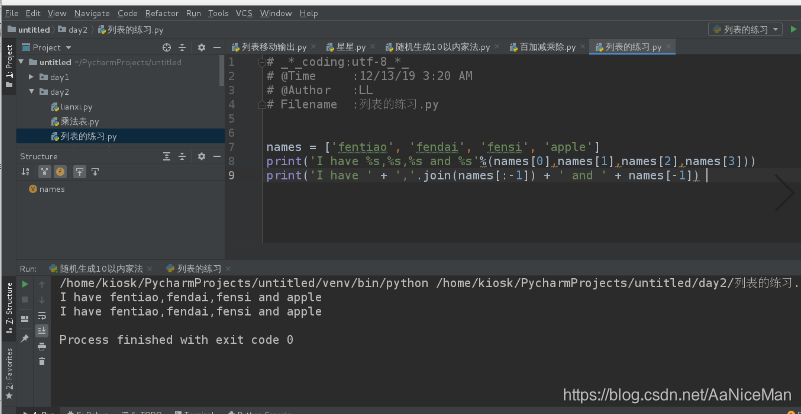Toggle Autoscroll from Source in Structure
The image size is (801, 414).
pyautogui.click(x=95, y=172)
